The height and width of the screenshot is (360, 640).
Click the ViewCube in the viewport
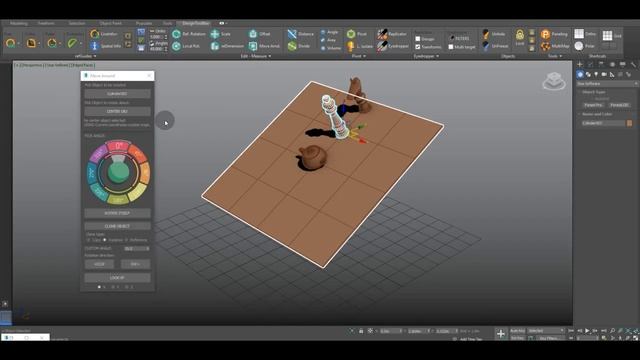pos(554,81)
